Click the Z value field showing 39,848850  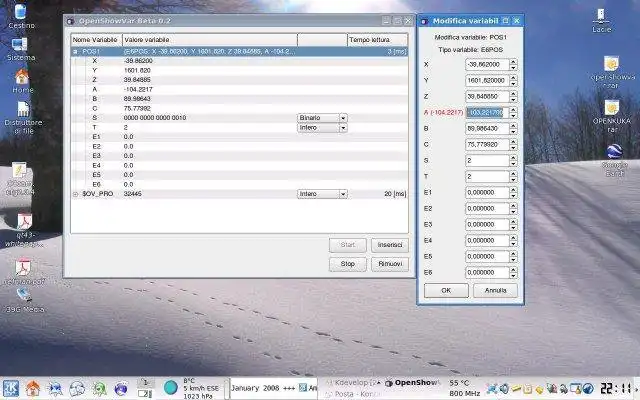pyautogui.click(x=487, y=97)
